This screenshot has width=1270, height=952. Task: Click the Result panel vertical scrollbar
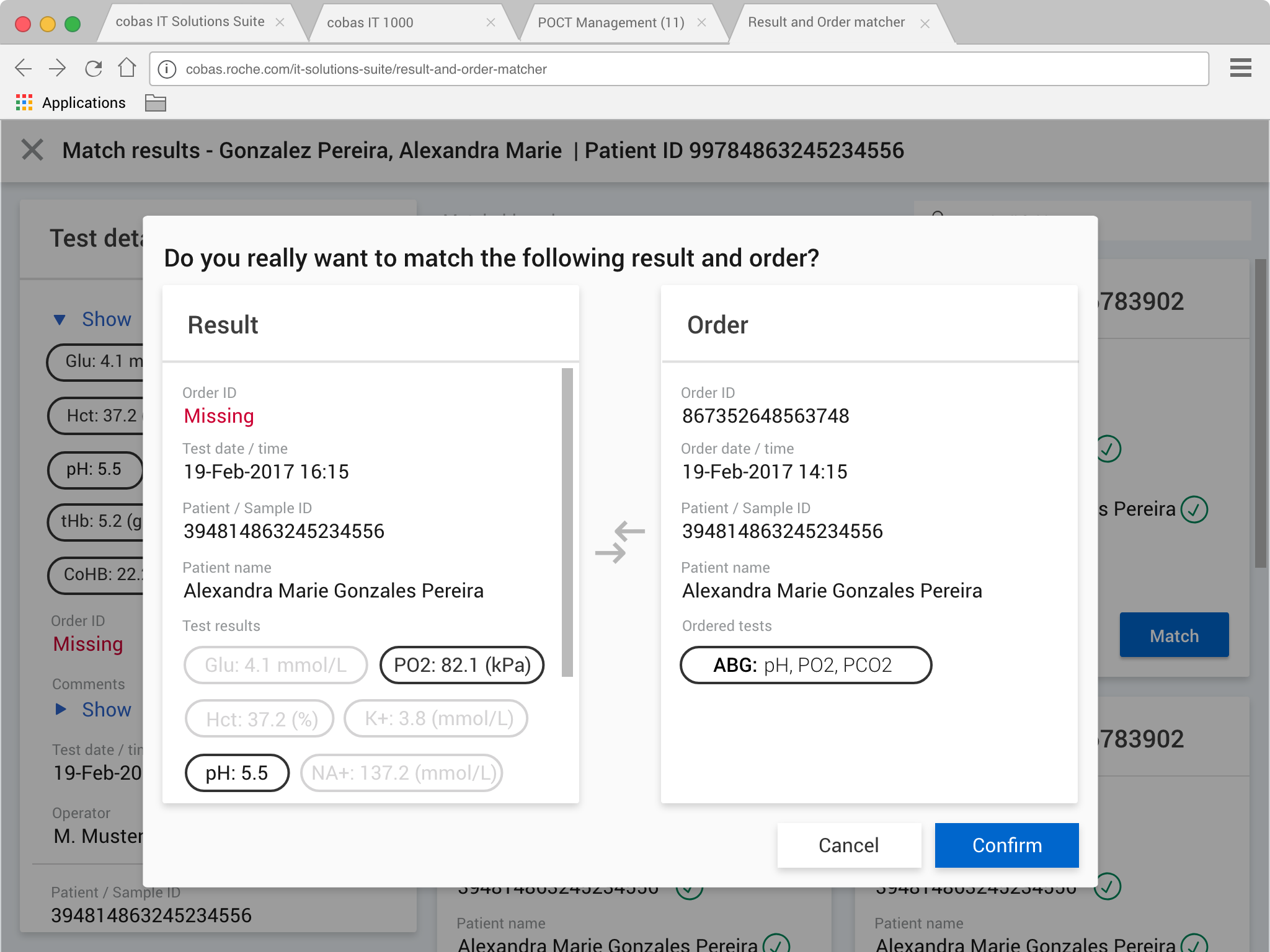pos(567,522)
